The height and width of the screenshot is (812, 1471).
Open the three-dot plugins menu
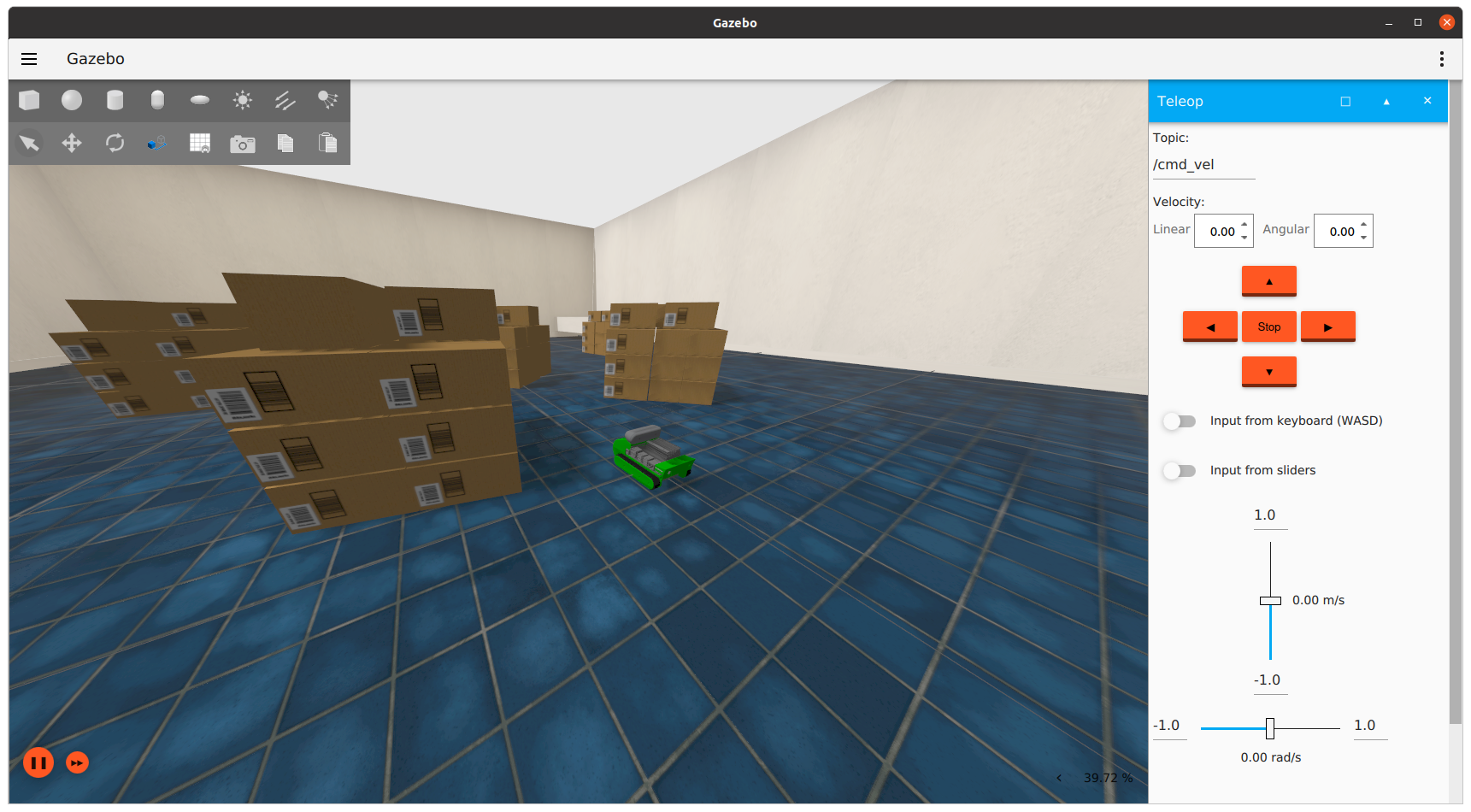tap(1442, 59)
